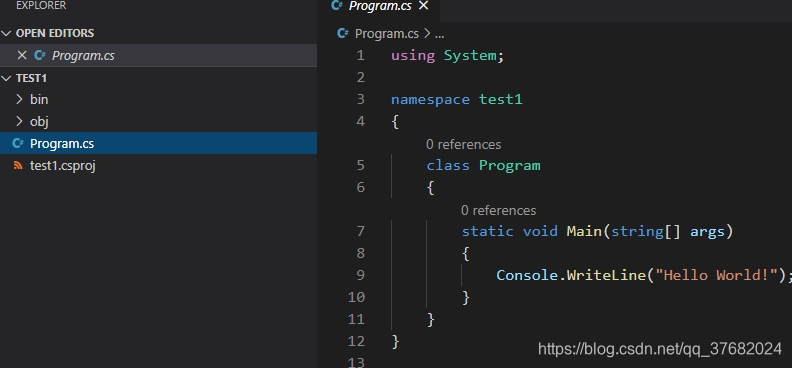Click 'WriteLine' on line 9
Screen dimensions: 792x368
click(x=606, y=275)
